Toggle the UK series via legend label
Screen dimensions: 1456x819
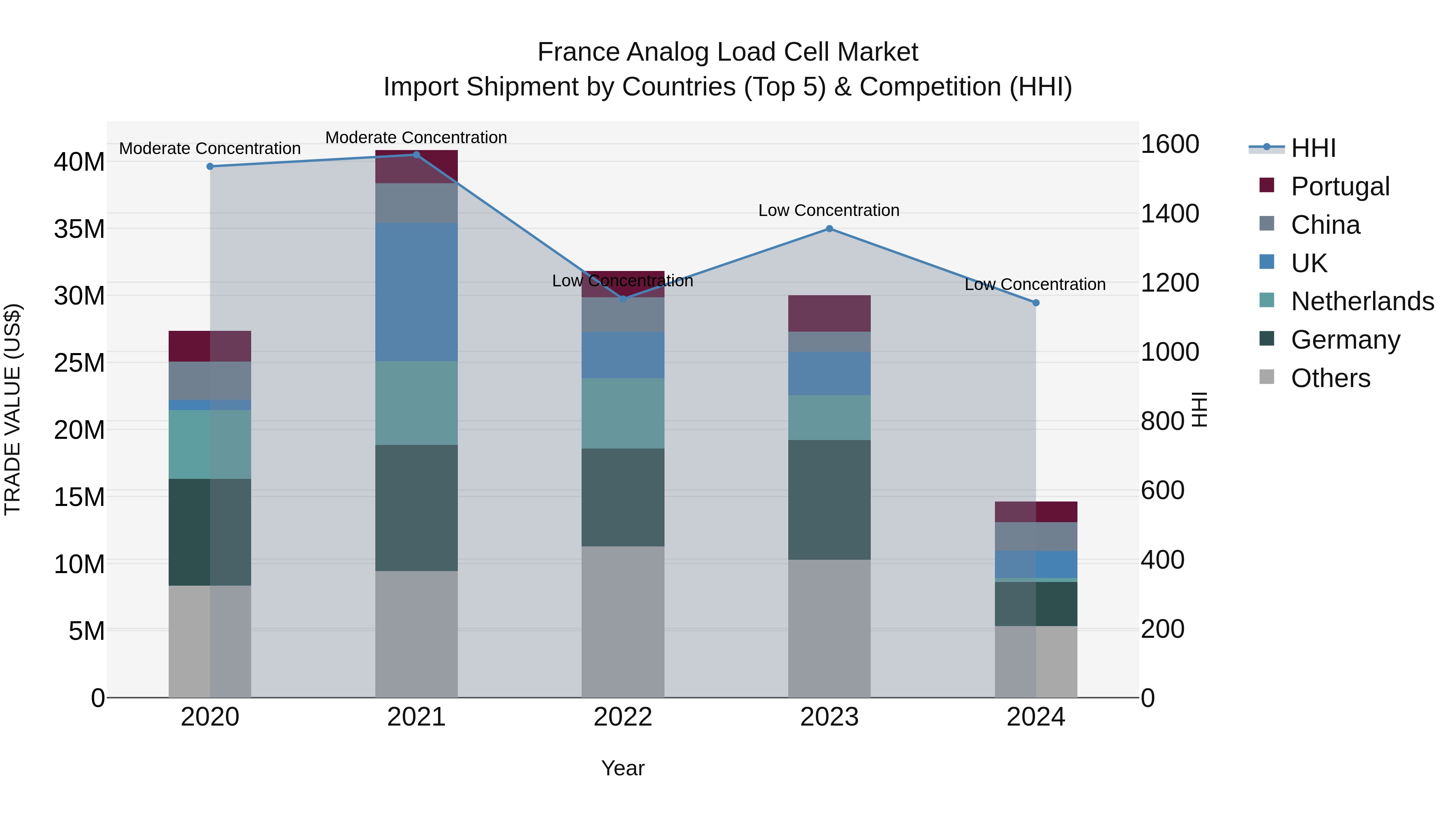click(x=1309, y=263)
